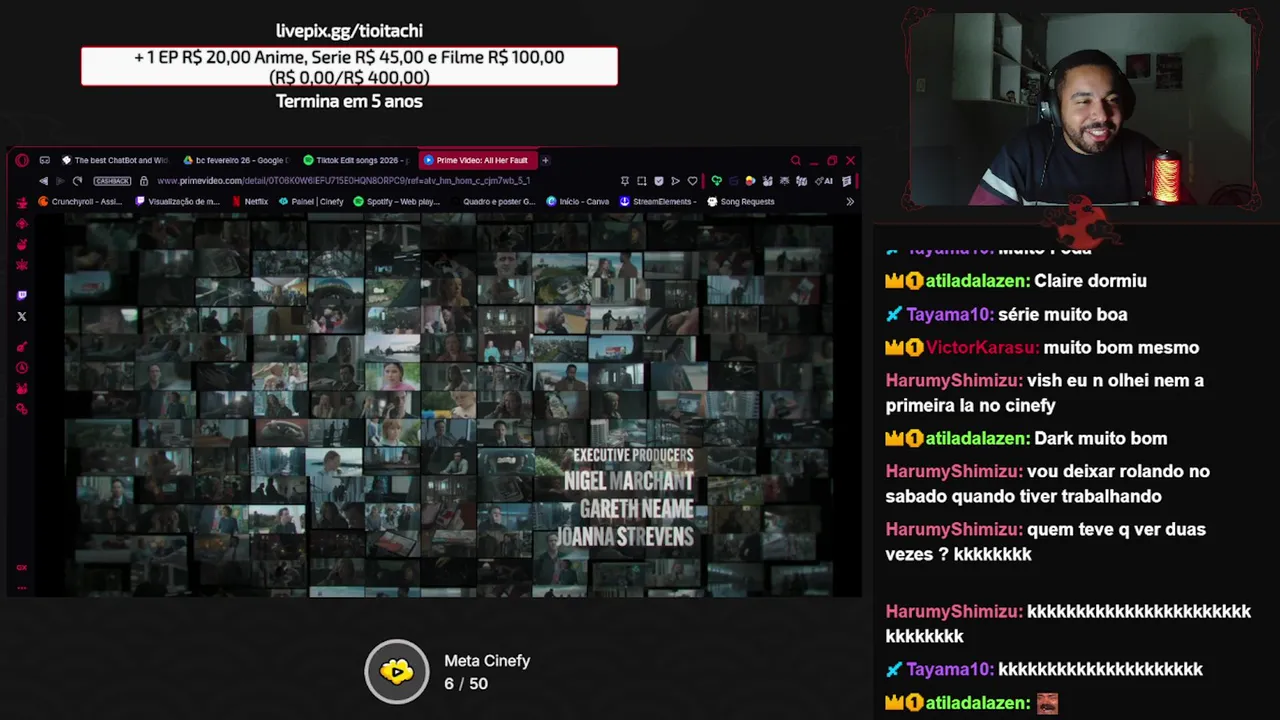
Task: Click the GX icon at sidebar bottom
Action: click(x=22, y=567)
